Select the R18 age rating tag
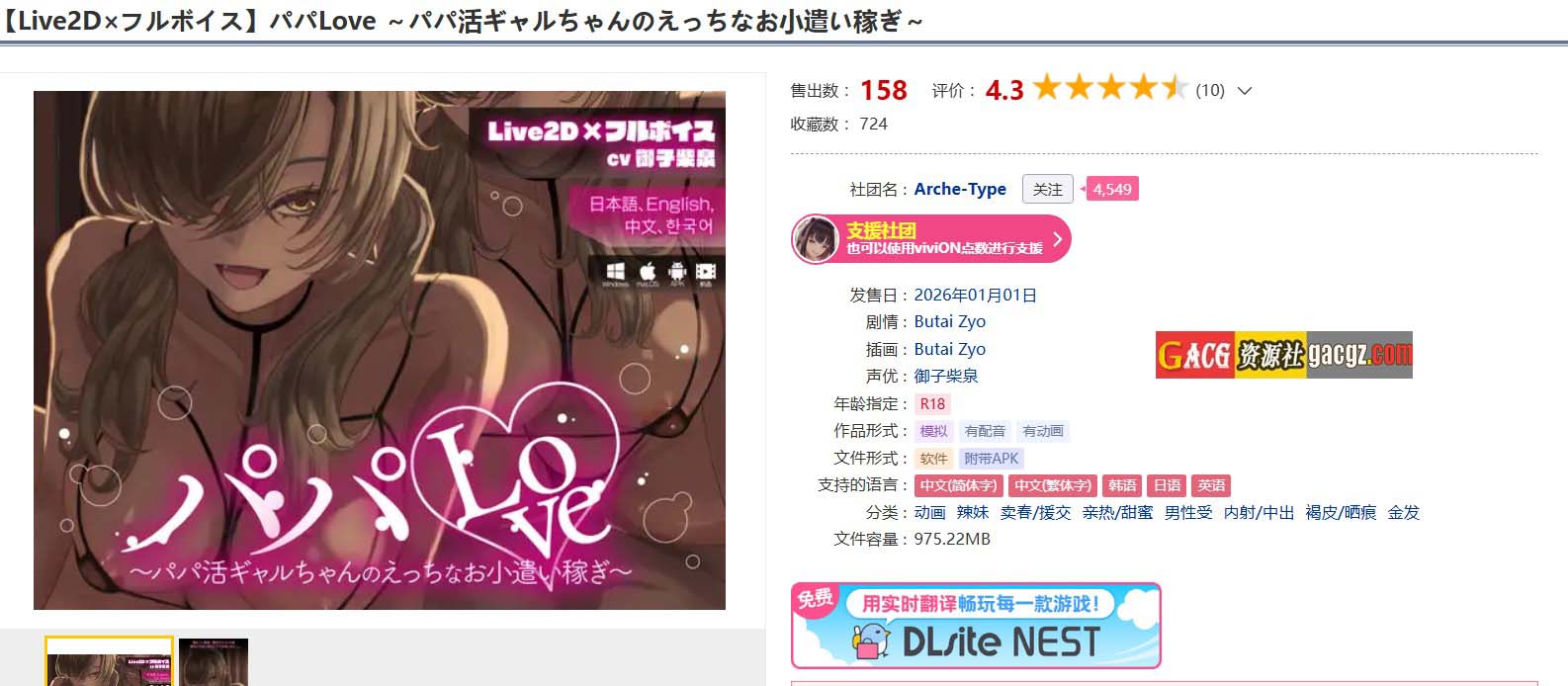The image size is (1568, 686). tap(932, 403)
